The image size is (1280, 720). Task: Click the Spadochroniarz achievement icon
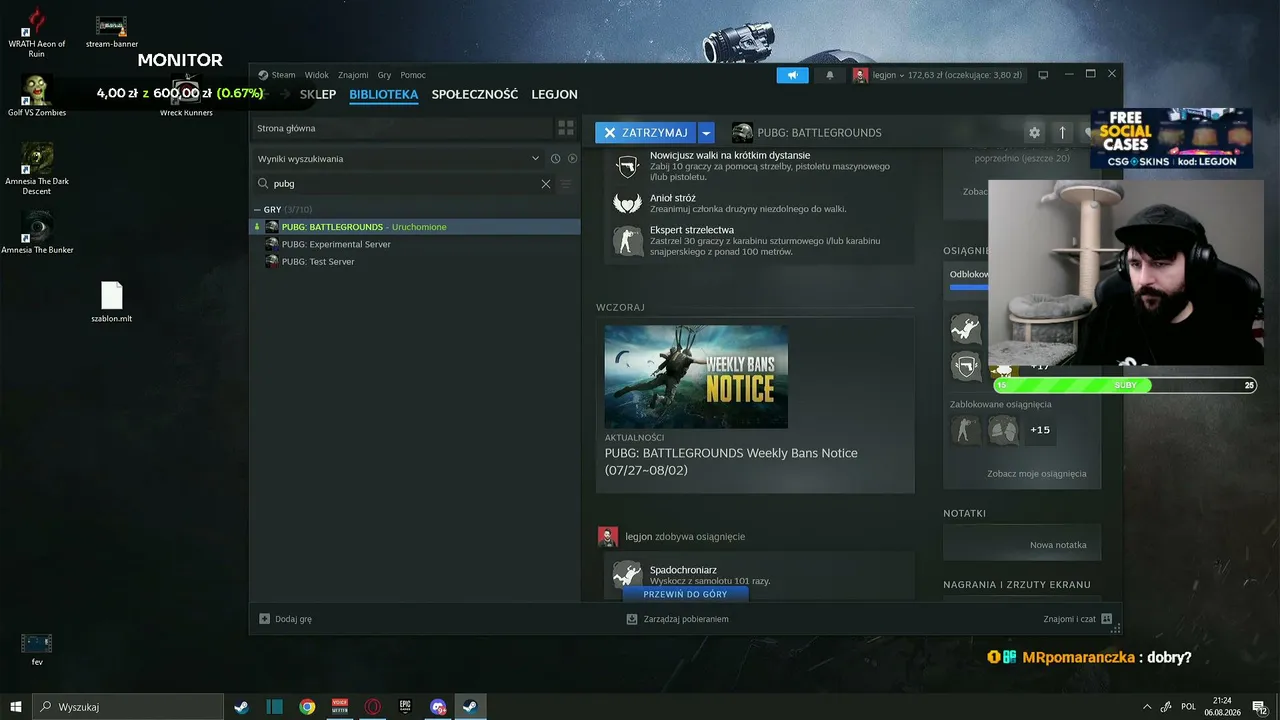627,574
